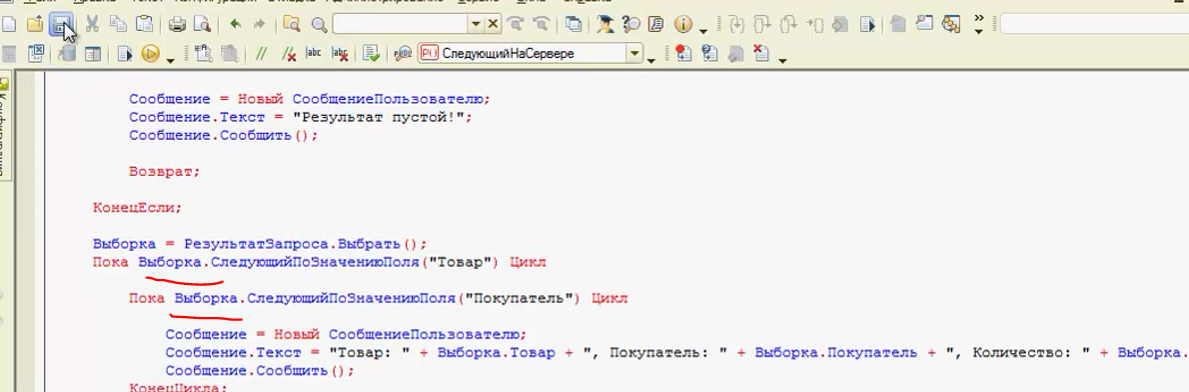Click the "Покупатель" string literal
This screenshot has height=392, width=1189.
[522, 299]
